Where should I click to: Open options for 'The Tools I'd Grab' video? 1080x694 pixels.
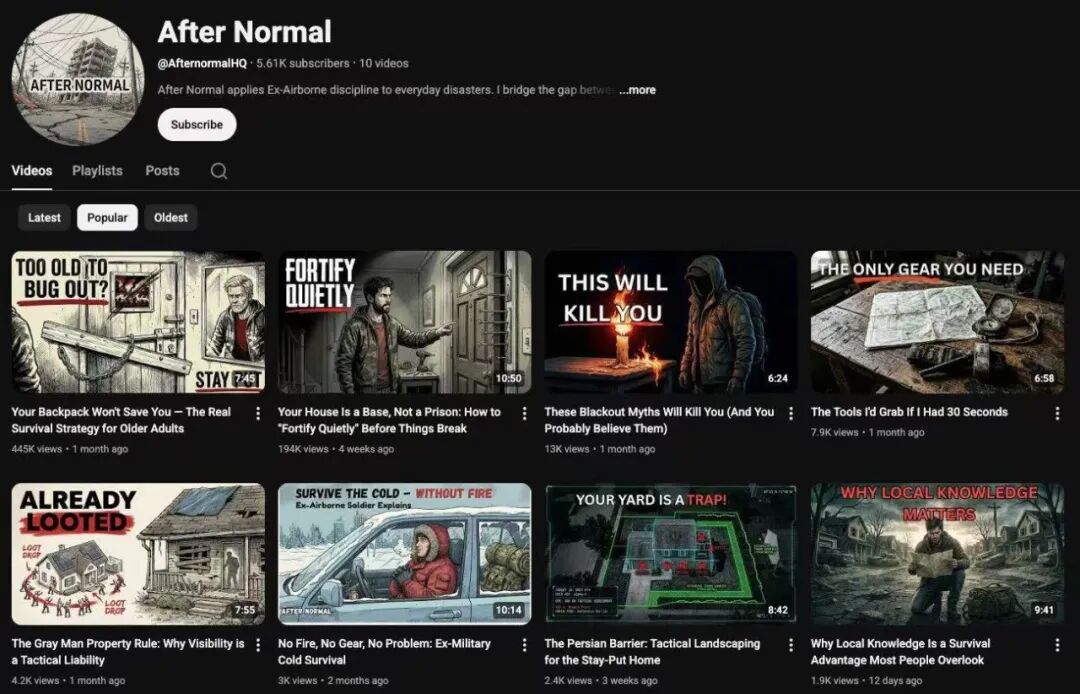[x=1056, y=413]
